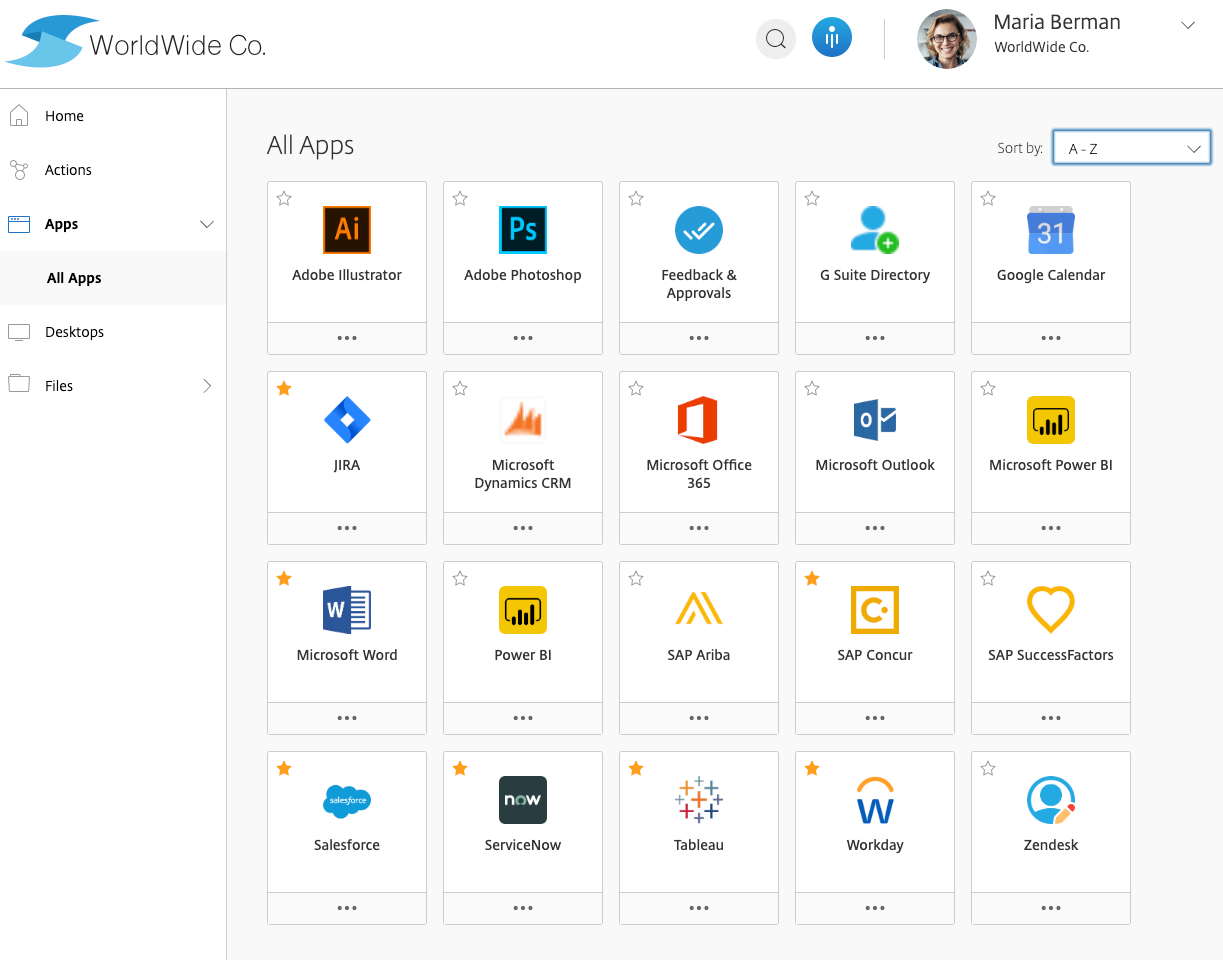Click the G Suite Directory label
1223x960 pixels.
pyautogui.click(x=875, y=275)
